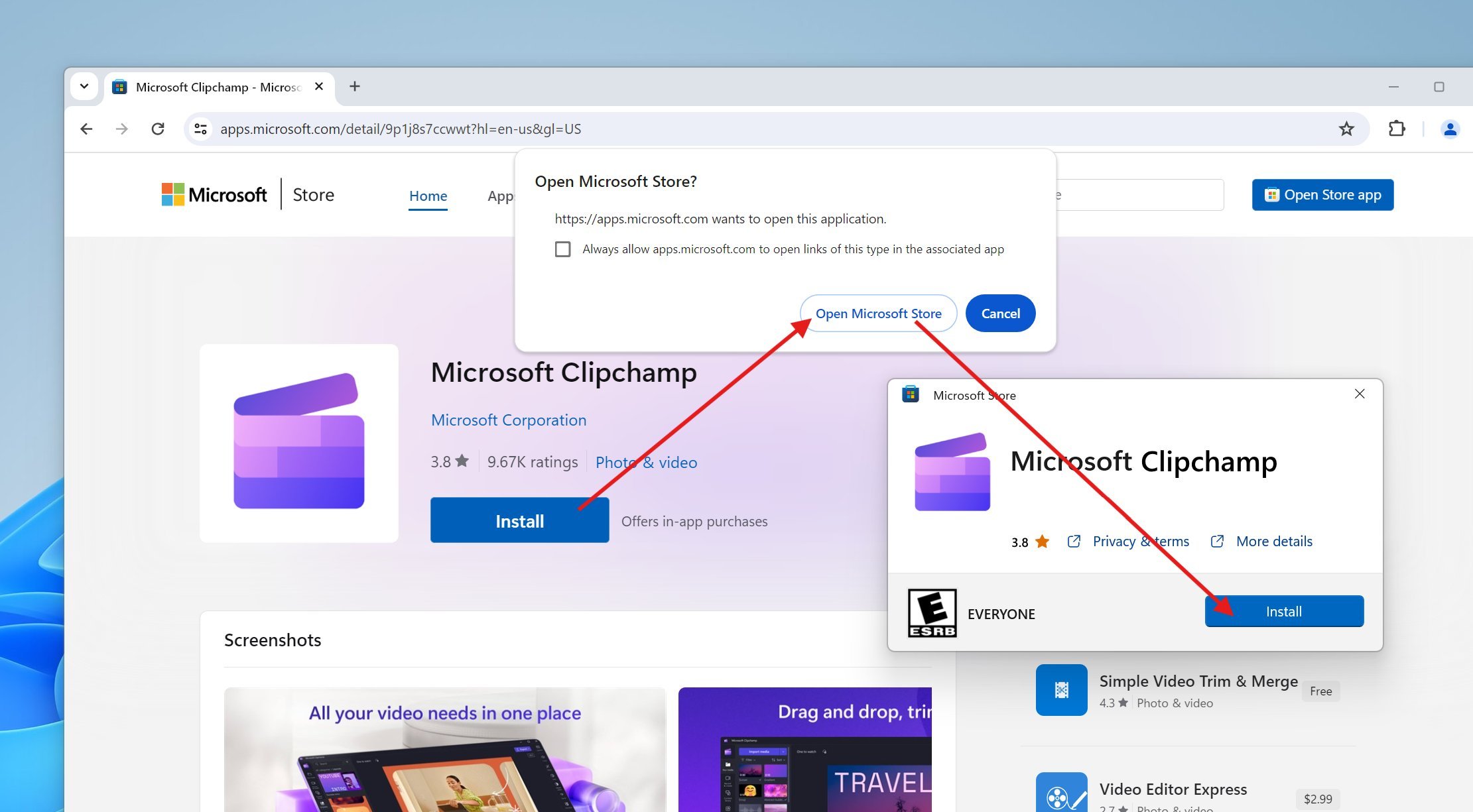Click Open Microsoft Store dialog button

(x=877, y=314)
